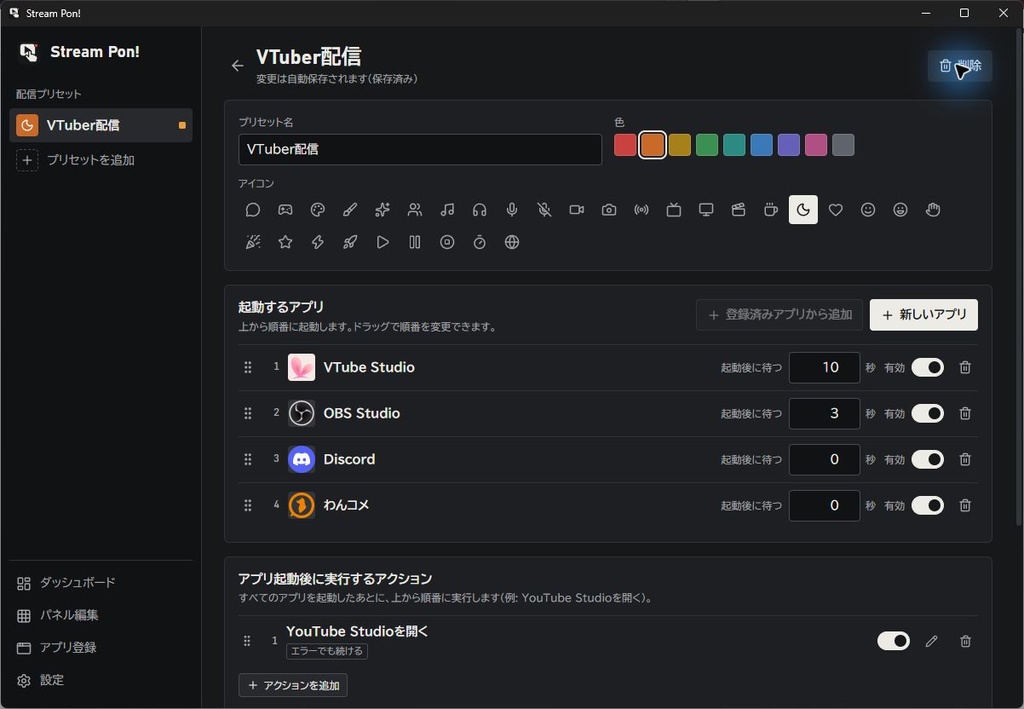Select the pause preset icon
The image size is (1024, 709).
pyautogui.click(x=415, y=242)
